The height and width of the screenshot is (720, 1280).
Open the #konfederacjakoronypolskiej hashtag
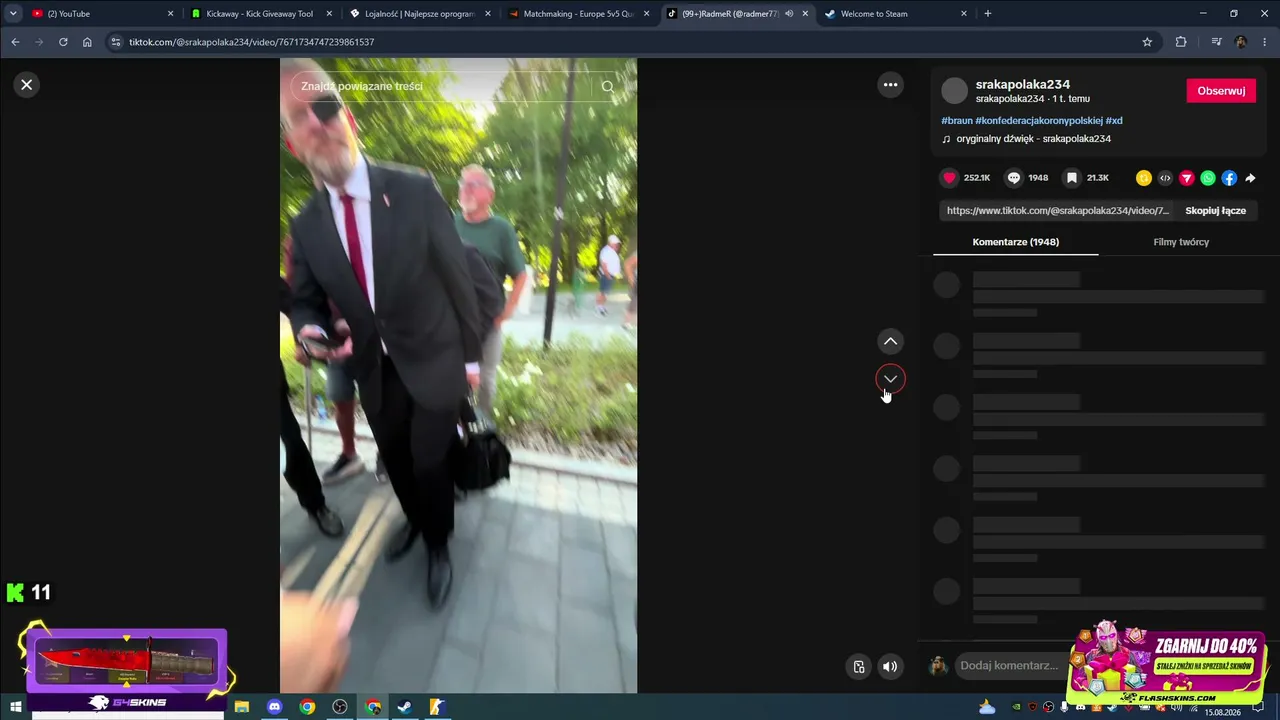click(x=1039, y=121)
